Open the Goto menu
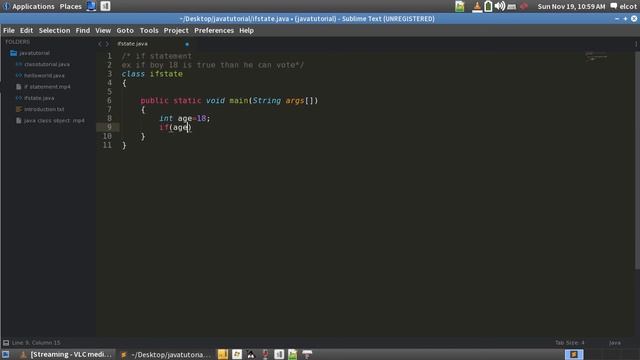This screenshot has height=360, width=640. click(125, 31)
